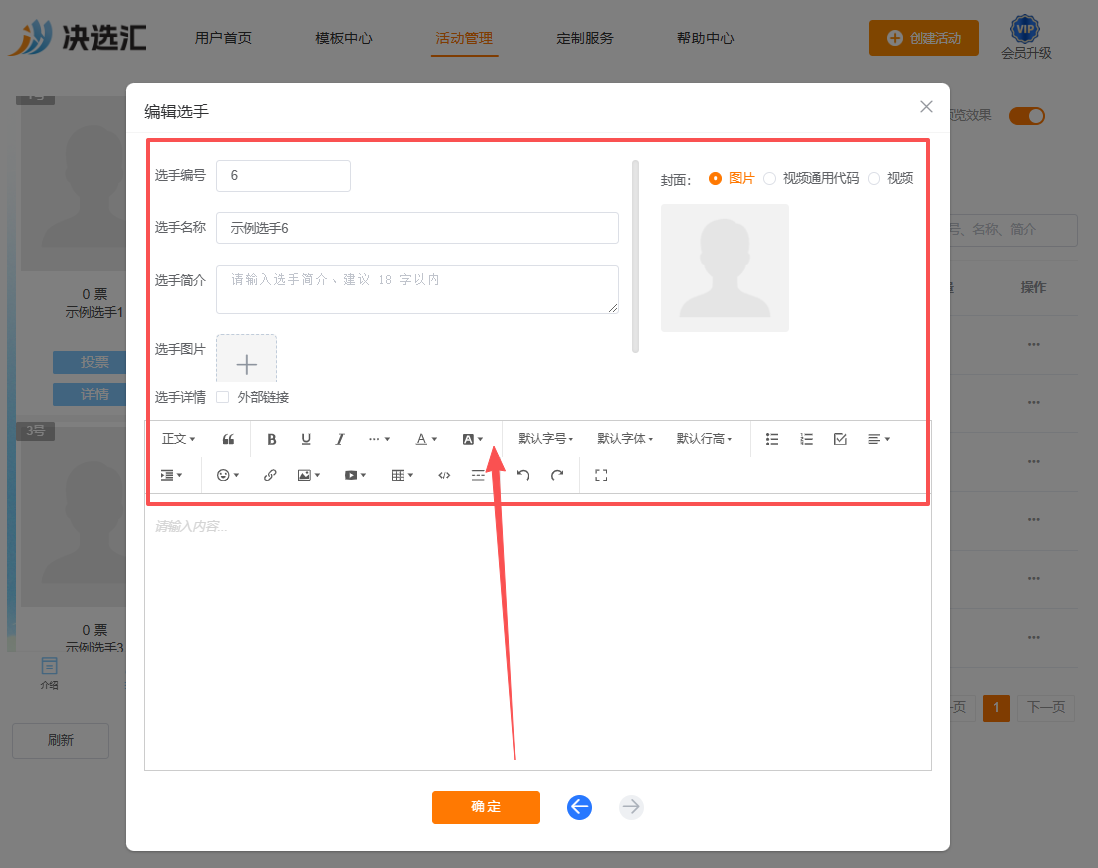The width and height of the screenshot is (1098, 868).
Task: Open the 默认字号 dropdown
Action: click(x=545, y=439)
